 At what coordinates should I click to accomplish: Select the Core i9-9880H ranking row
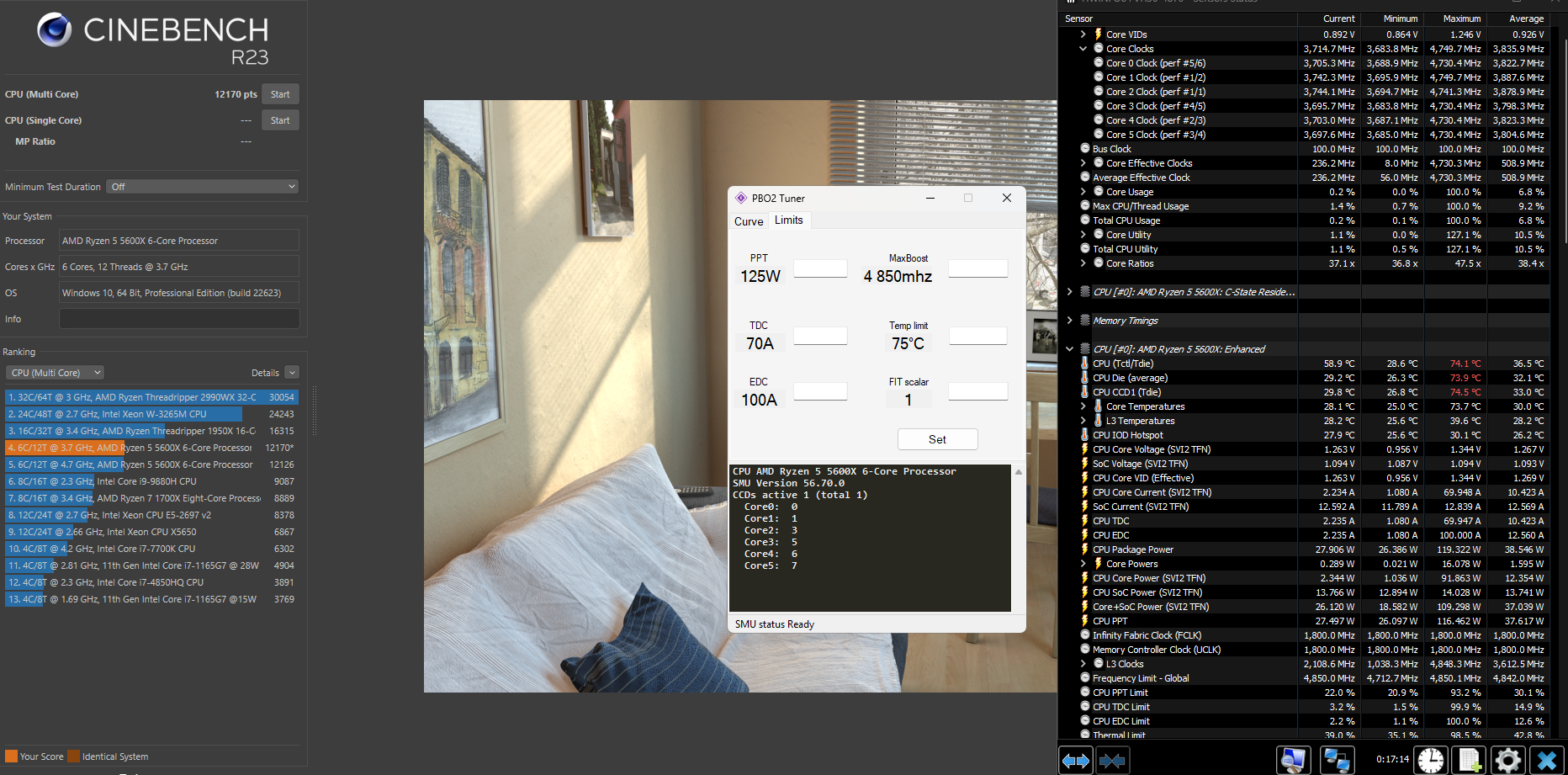pyautogui.click(x=151, y=481)
